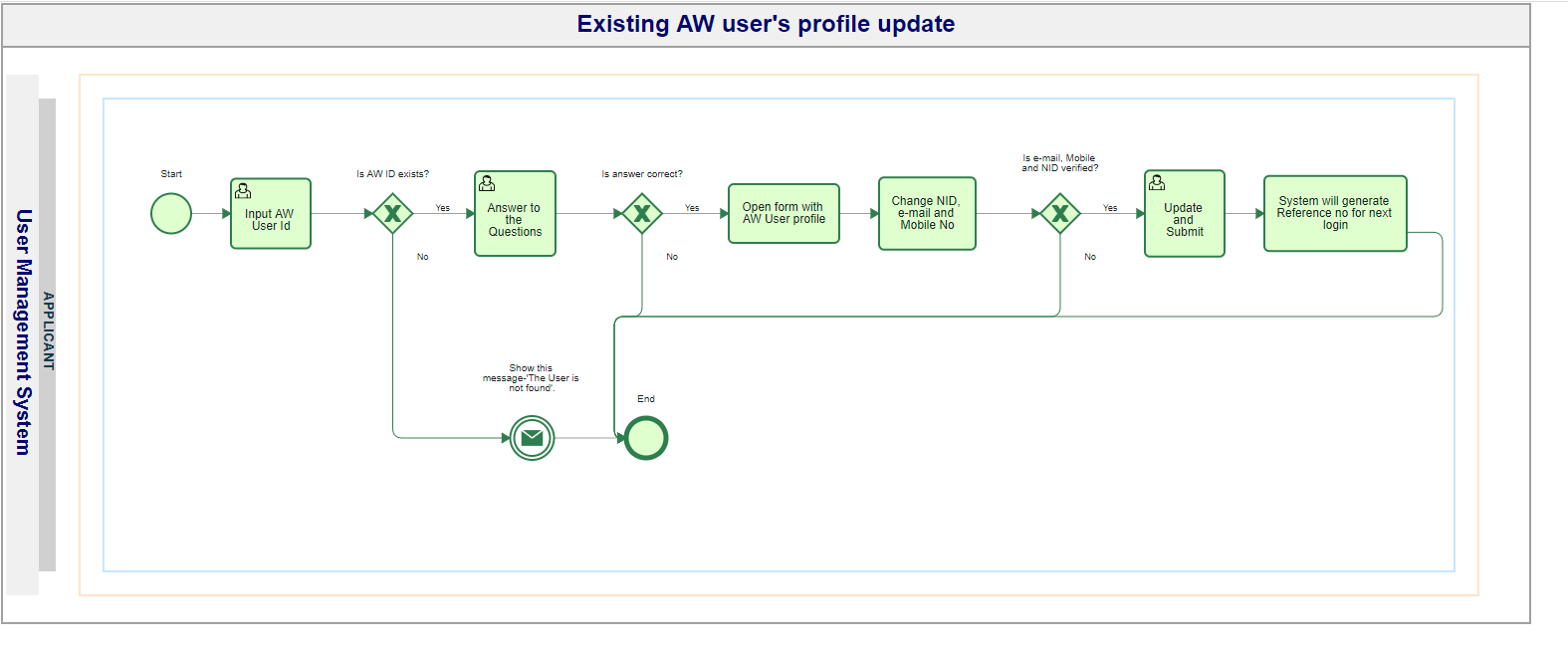Click the 'Yes' label after the NID verified gateway
The image size is (1568, 650).
pos(1110,208)
